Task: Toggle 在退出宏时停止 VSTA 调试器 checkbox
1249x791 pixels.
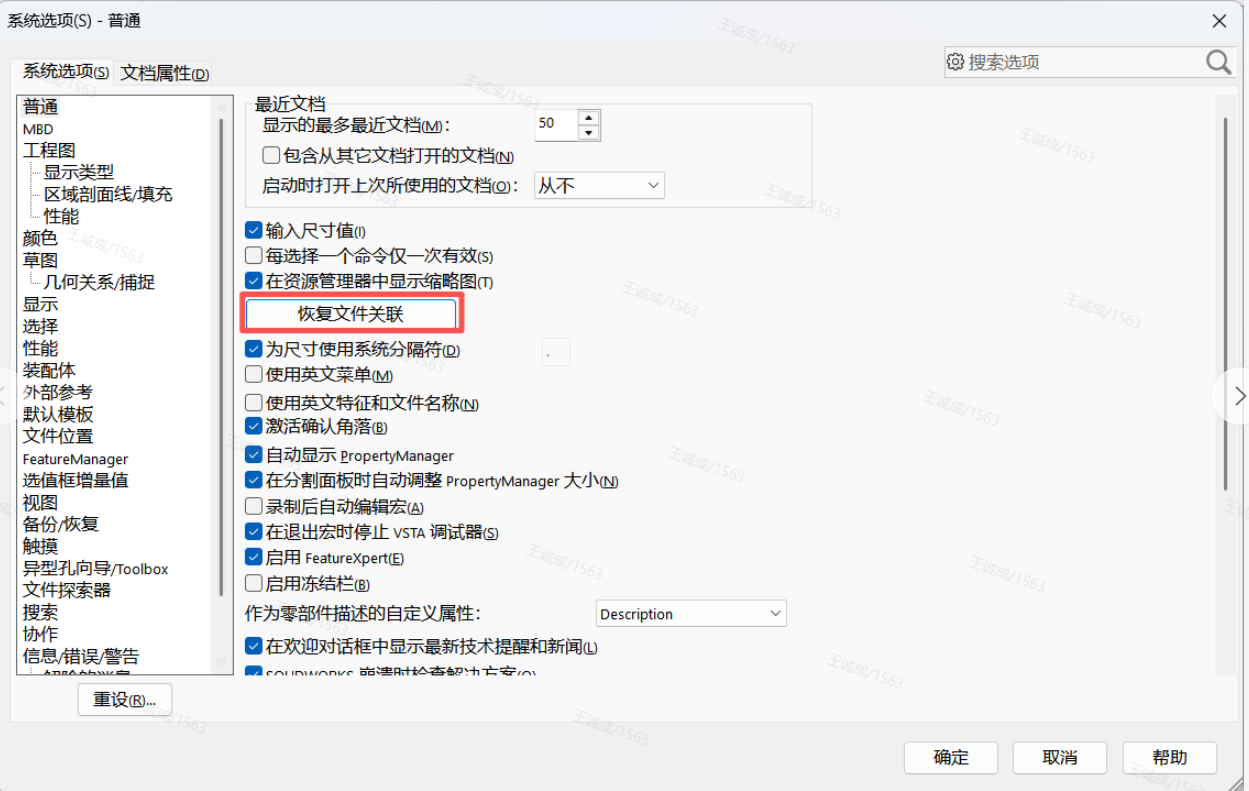Action: click(253, 532)
